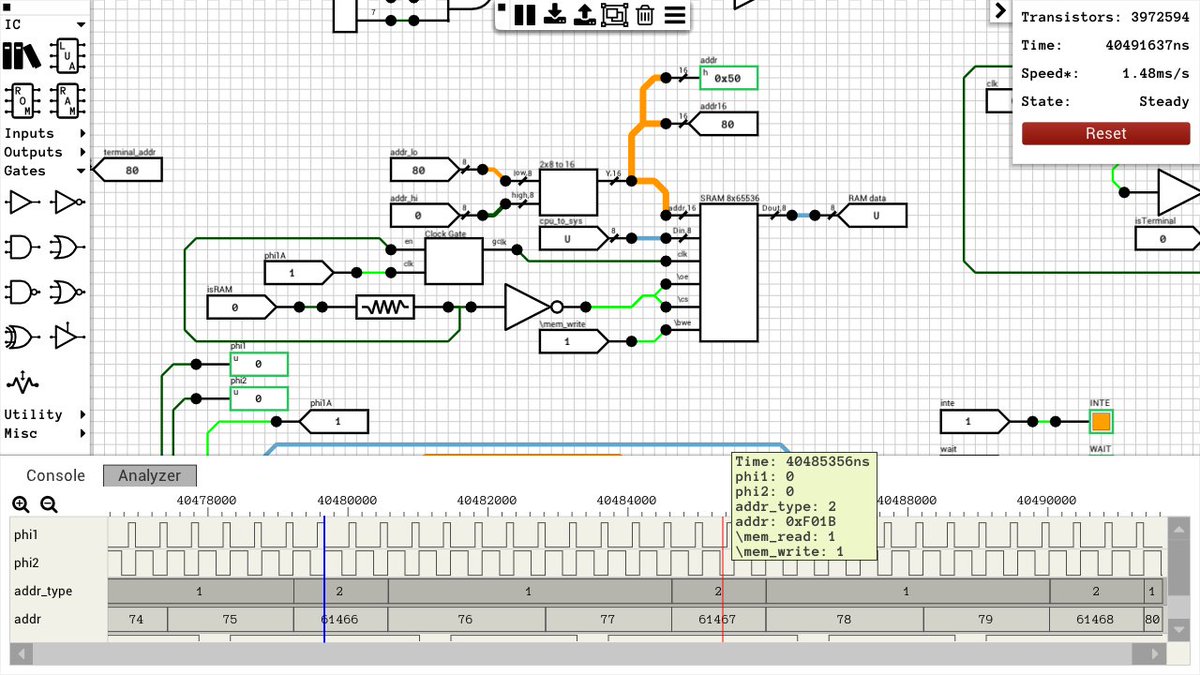
Task: Pause the simulation from the floating toolbar
Action: tap(525, 15)
